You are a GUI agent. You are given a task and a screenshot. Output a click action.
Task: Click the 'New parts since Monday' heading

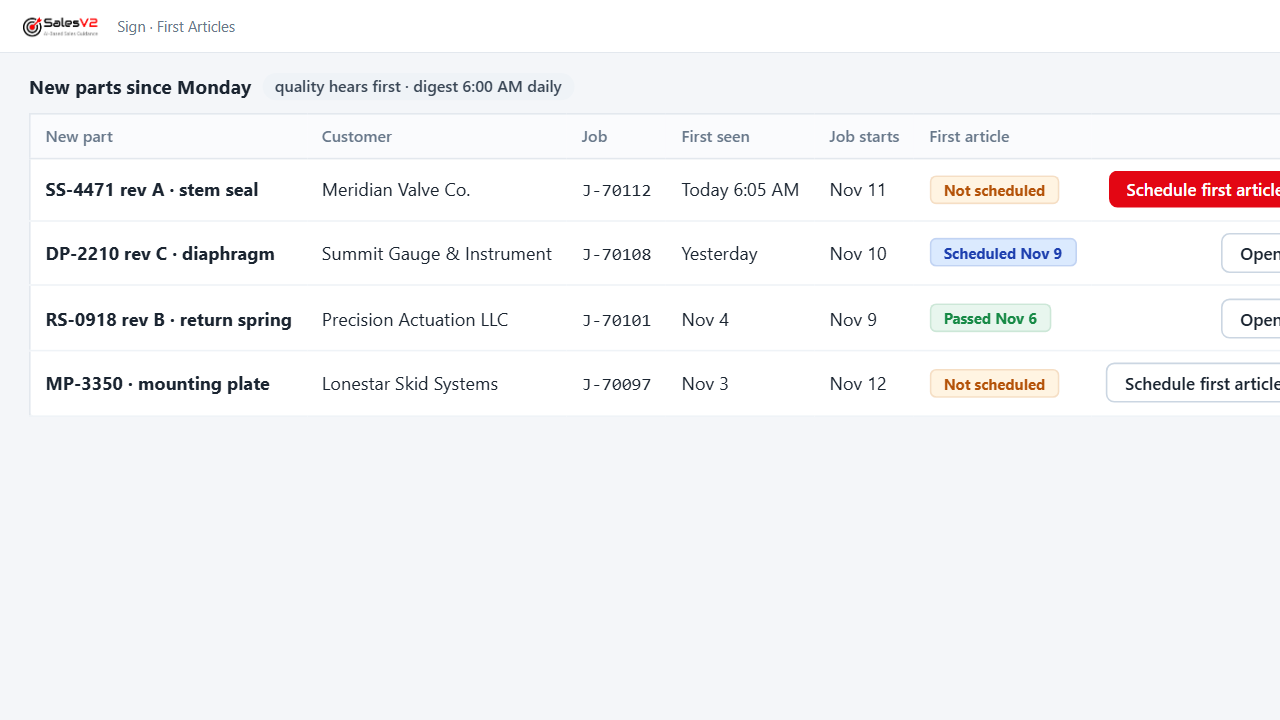(x=140, y=87)
